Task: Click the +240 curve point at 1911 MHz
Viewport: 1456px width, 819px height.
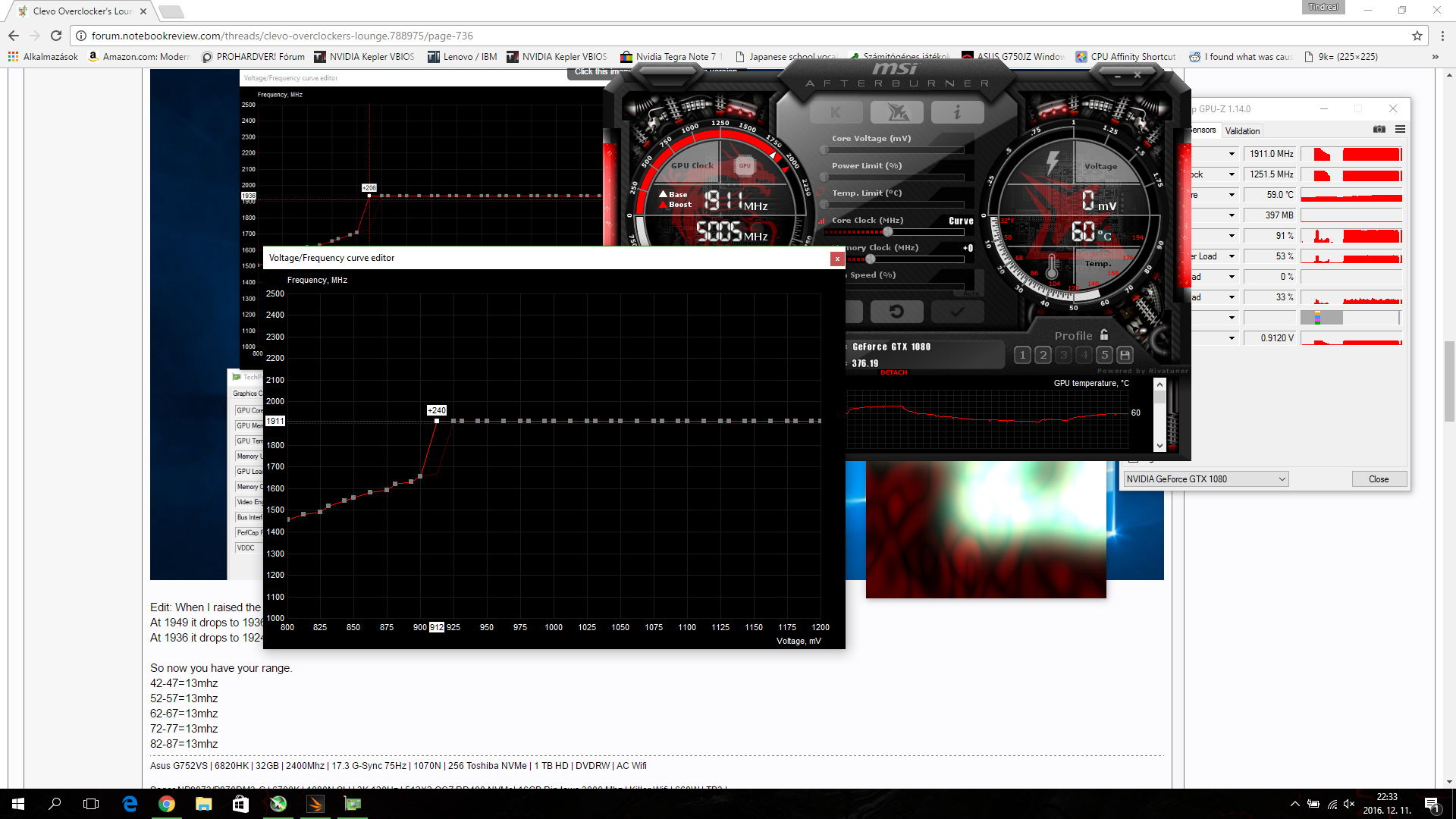Action: click(437, 420)
